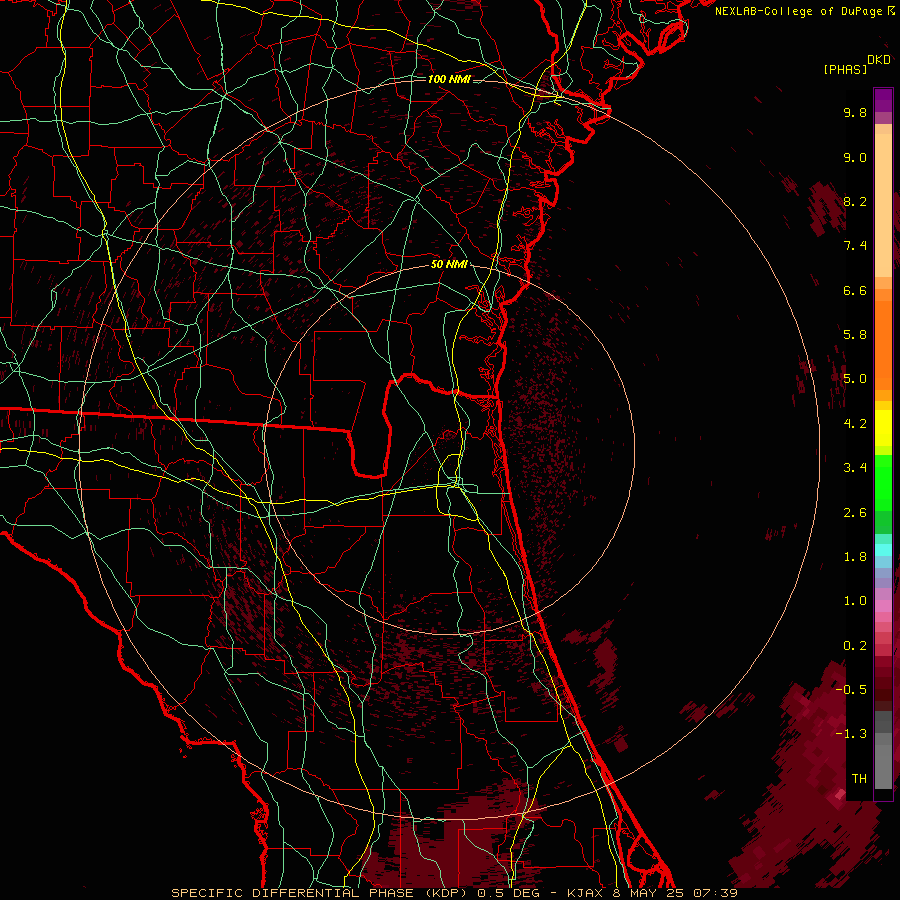Click the 8.2 legend value
The width and height of the screenshot is (900, 900).
(855, 201)
